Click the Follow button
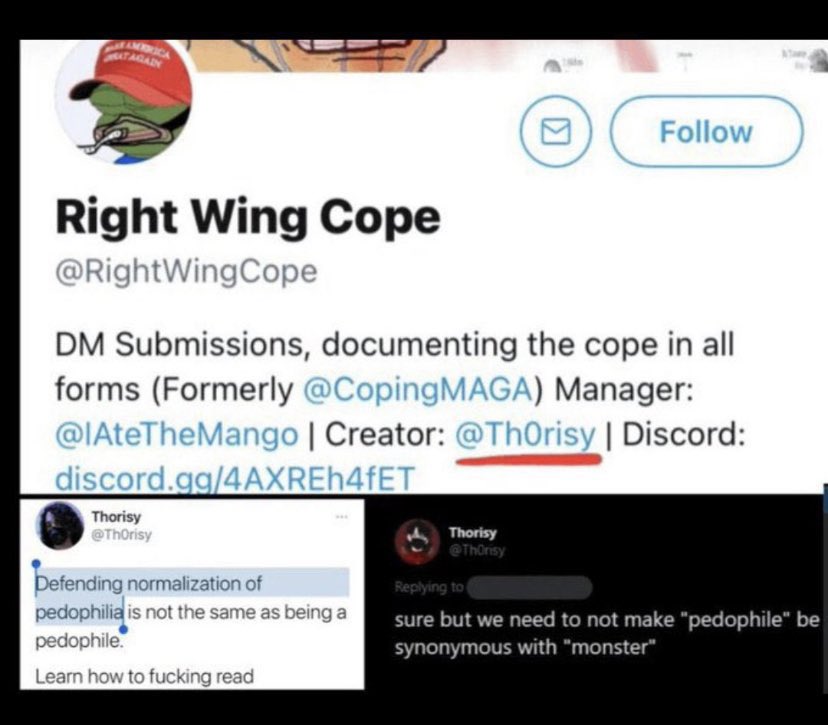This screenshot has width=828, height=725. tap(707, 131)
